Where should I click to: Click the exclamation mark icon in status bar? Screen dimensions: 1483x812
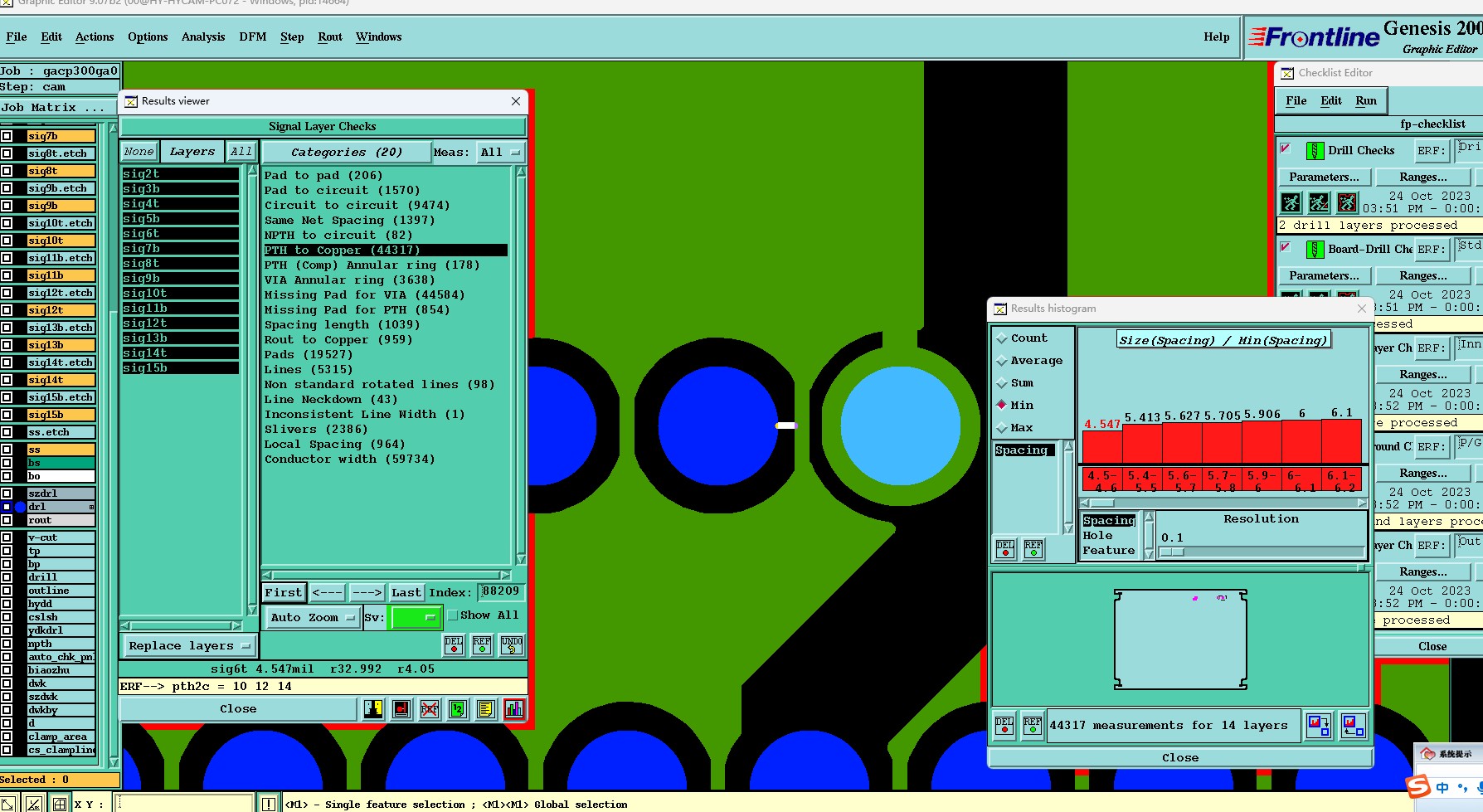(x=269, y=804)
